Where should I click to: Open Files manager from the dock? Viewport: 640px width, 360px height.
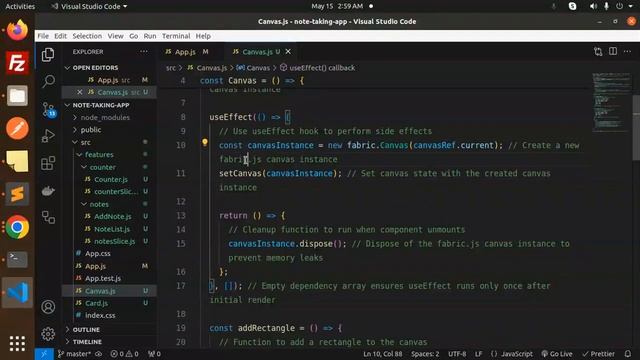[x=17, y=96]
